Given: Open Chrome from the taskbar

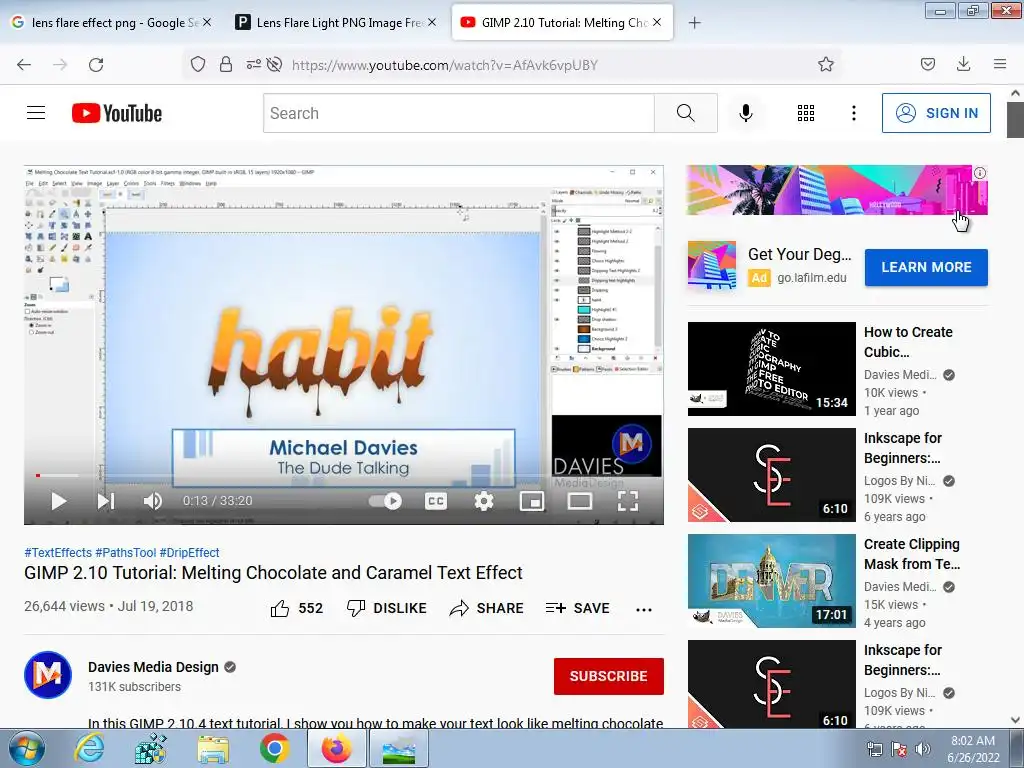Looking at the screenshot, I should 274,748.
